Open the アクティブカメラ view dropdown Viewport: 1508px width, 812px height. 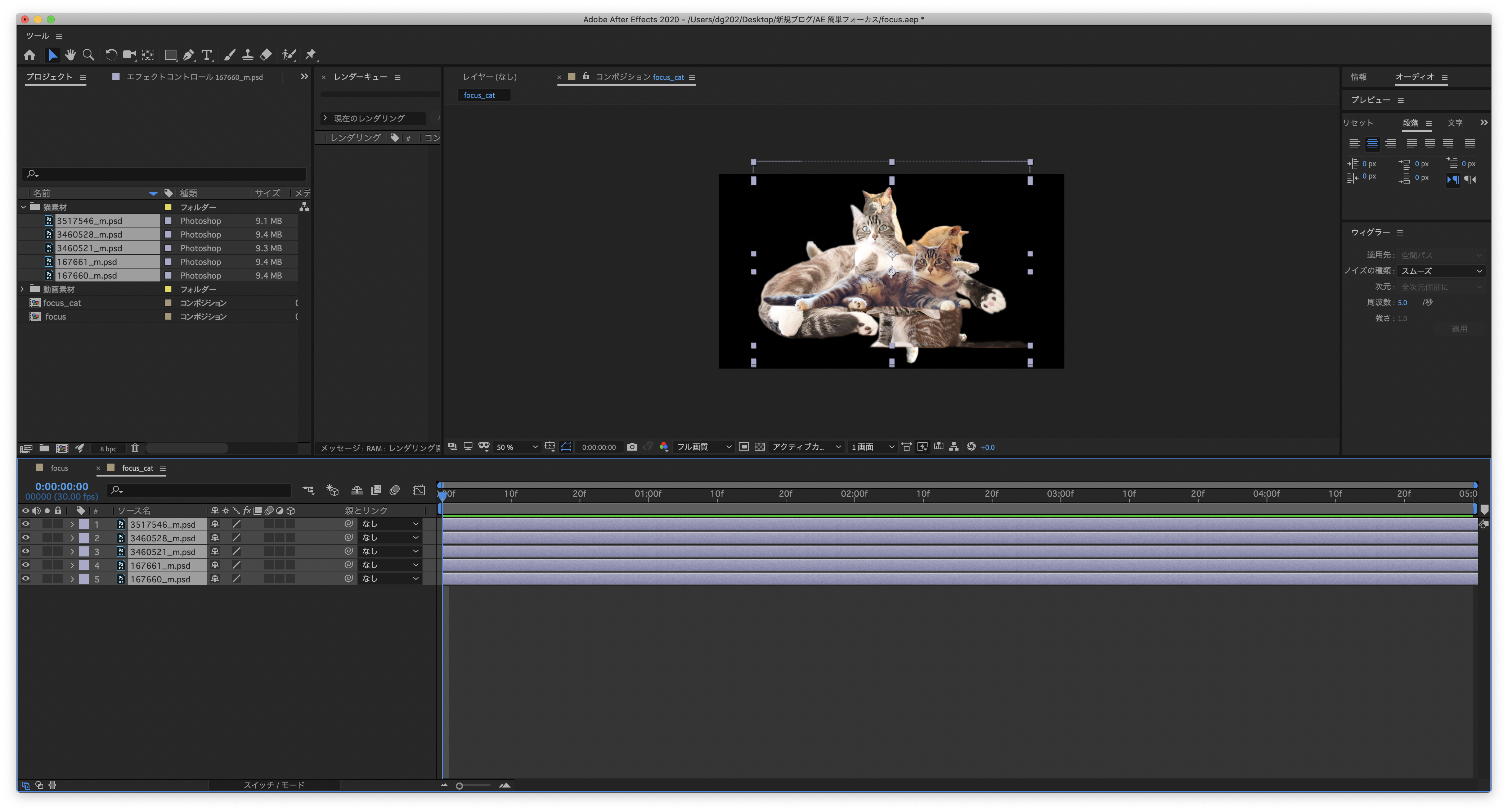(806, 447)
